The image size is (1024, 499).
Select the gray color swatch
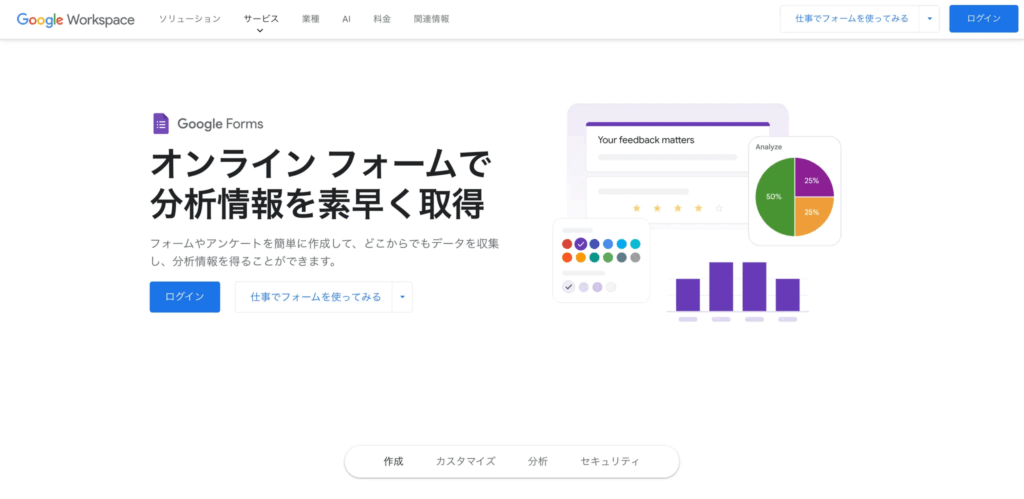(635, 257)
